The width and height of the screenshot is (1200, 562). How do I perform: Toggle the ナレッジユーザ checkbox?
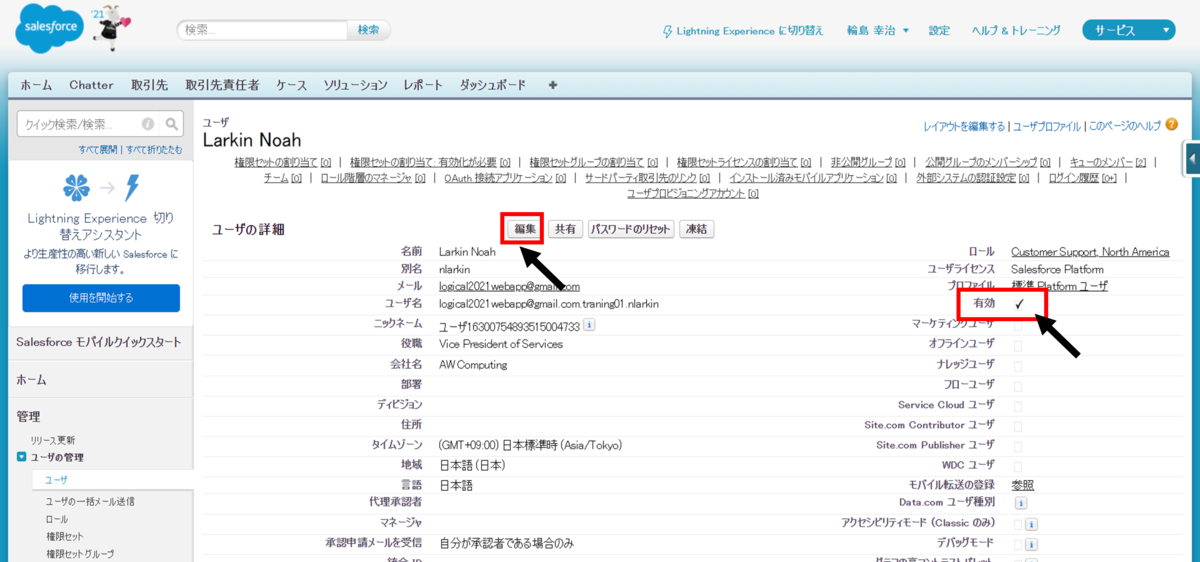(x=1018, y=365)
